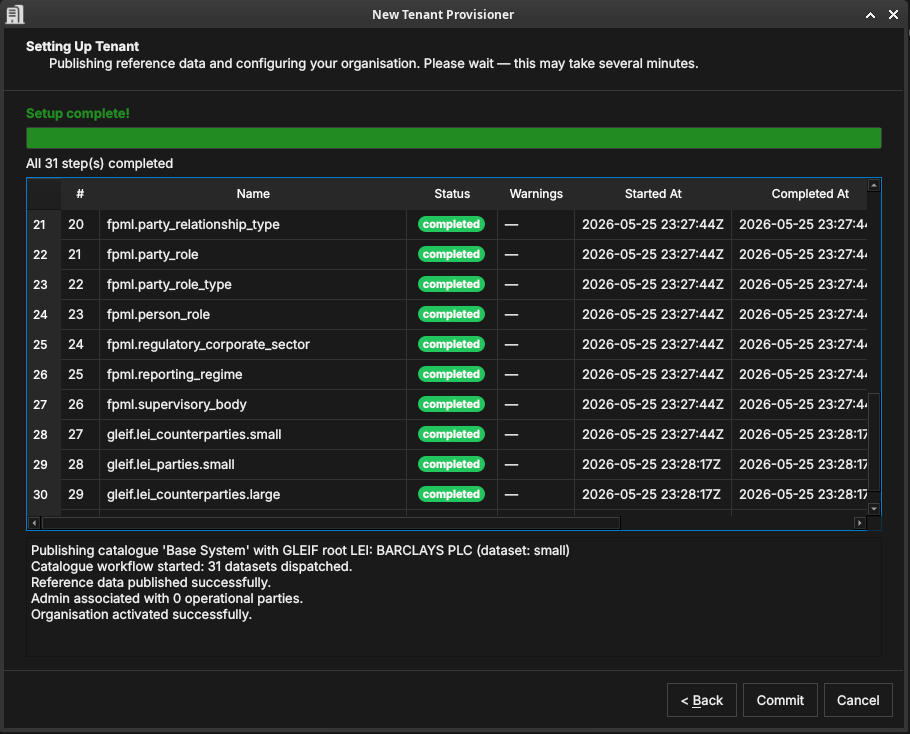The width and height of the screenshot is (910, 734).
Task: Select the gleif.lei_parties.small entry
Action: [171, 465]
